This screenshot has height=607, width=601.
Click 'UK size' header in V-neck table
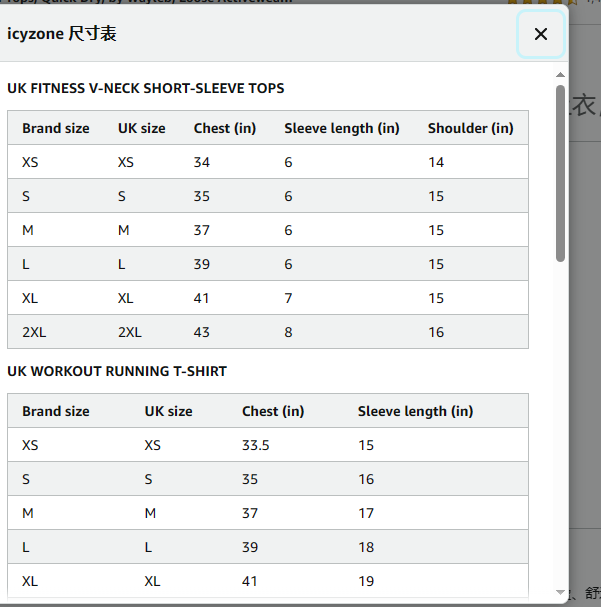(x=142, y=128)
